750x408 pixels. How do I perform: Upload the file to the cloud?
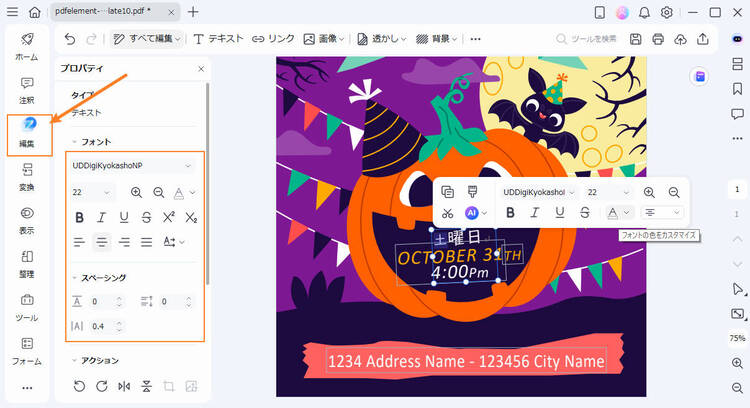point(680,39)
